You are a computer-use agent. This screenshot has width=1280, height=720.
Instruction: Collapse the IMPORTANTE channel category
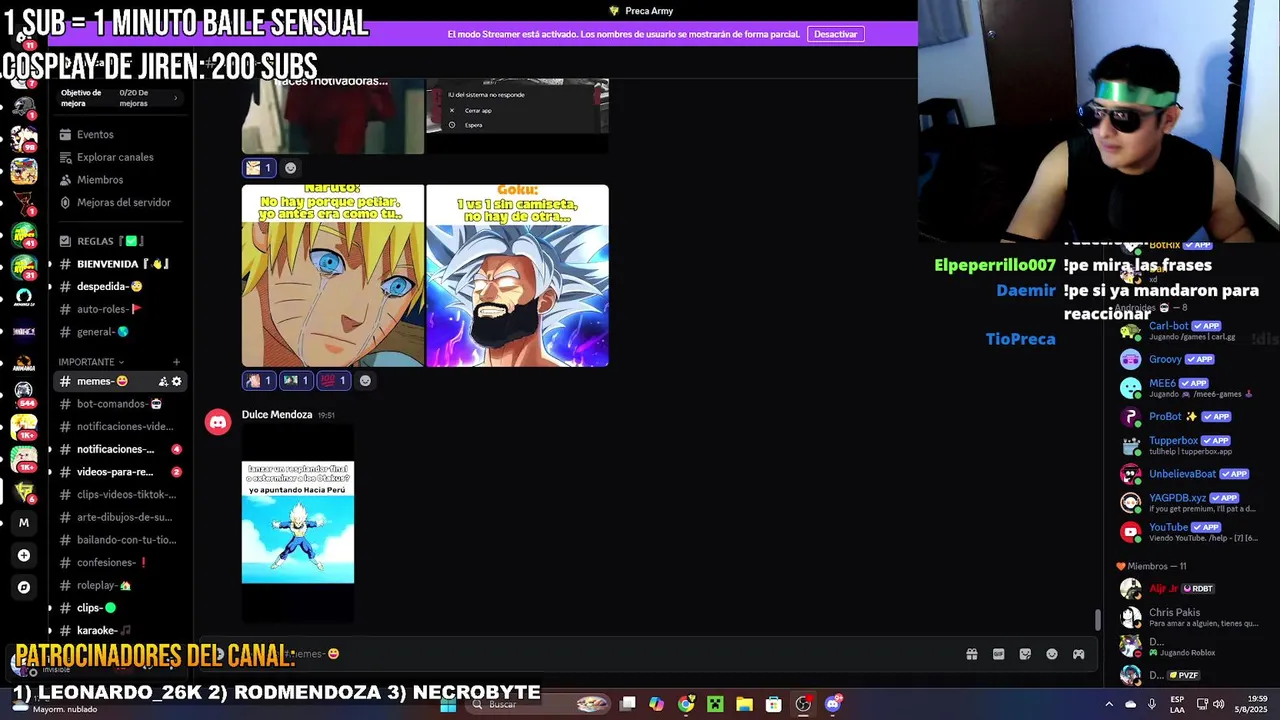coord(91,362)
